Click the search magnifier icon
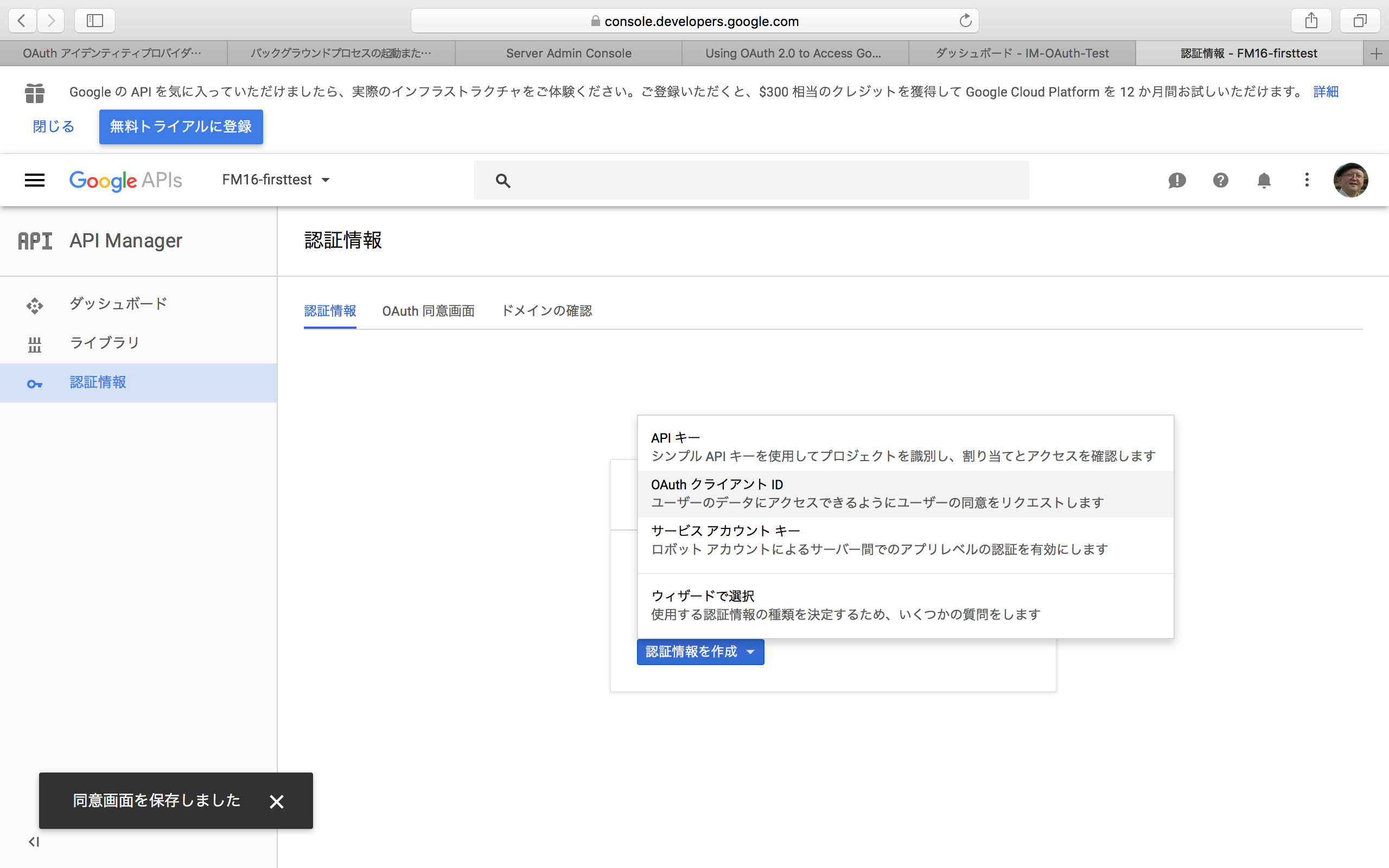The width and height of the screenshot is (1389, 868). pyautogui.click(x=503, y=181)
